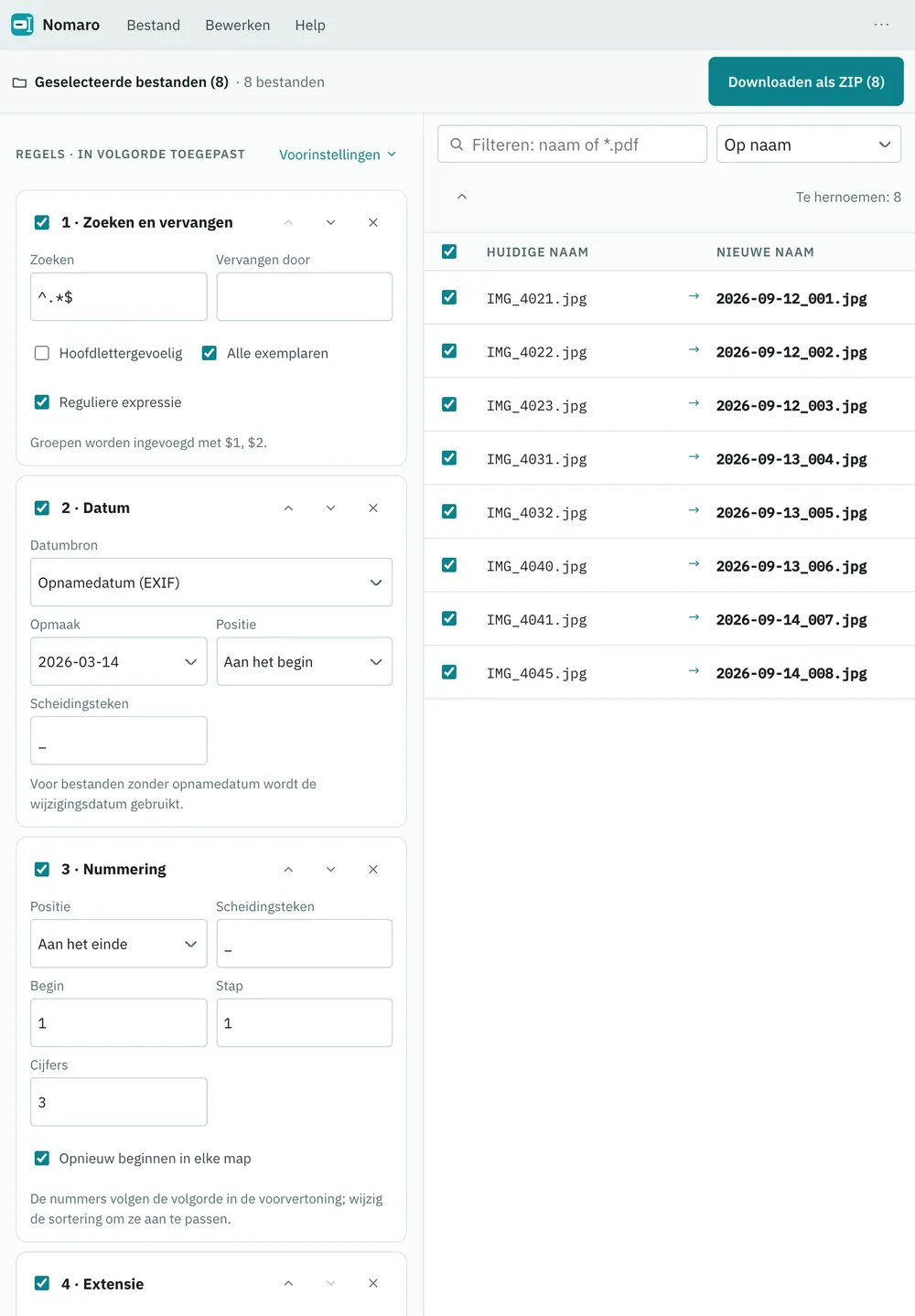Move rule 1 Zoeken en vervangen down

click(330, 222)
